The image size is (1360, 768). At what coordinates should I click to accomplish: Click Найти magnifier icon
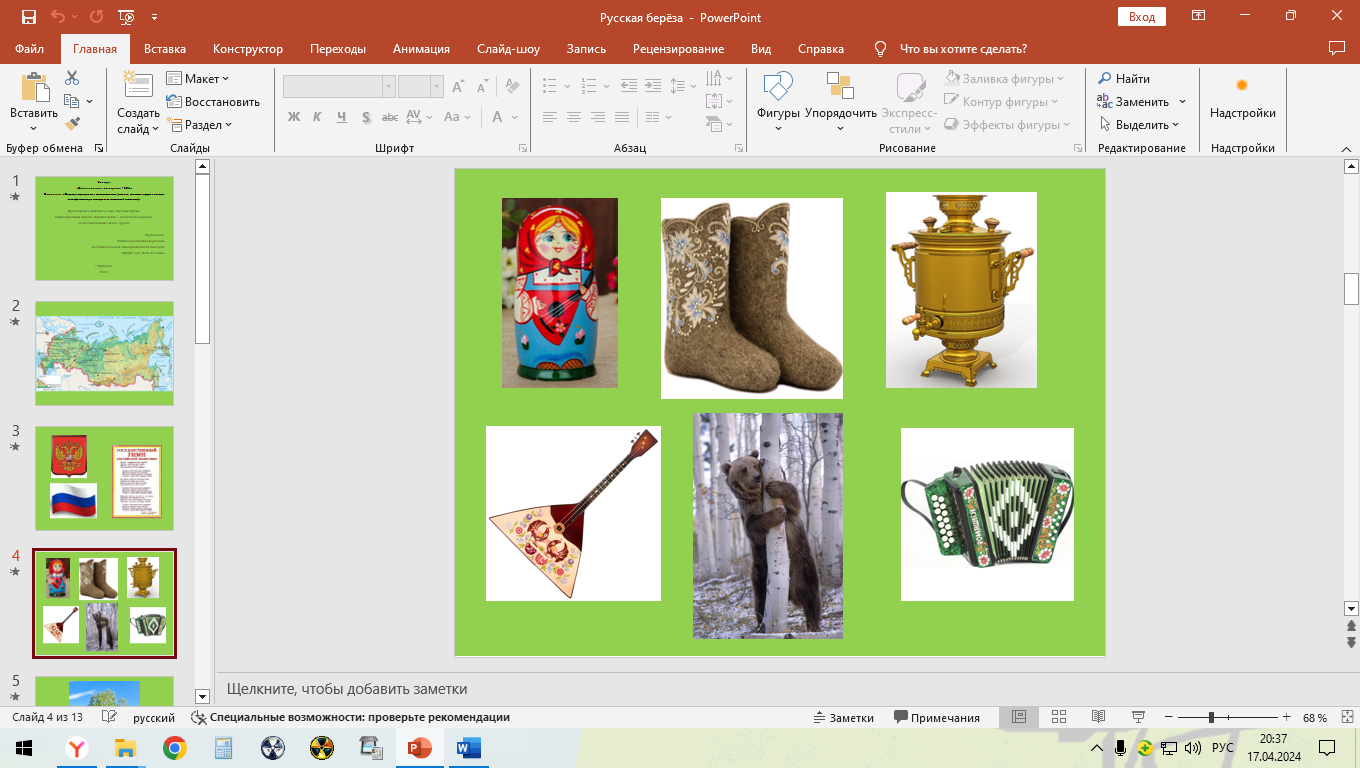coord(1105,79)
